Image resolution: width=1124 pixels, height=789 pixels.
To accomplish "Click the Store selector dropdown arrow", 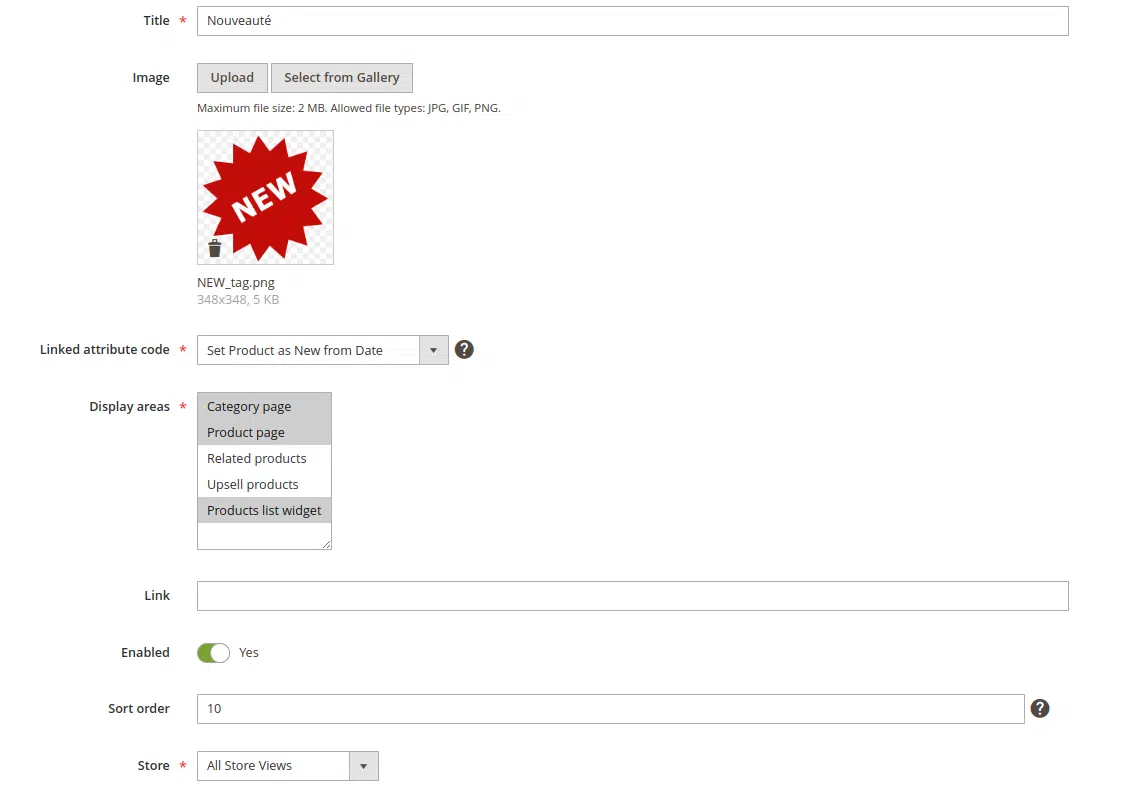I will (364, 765).
